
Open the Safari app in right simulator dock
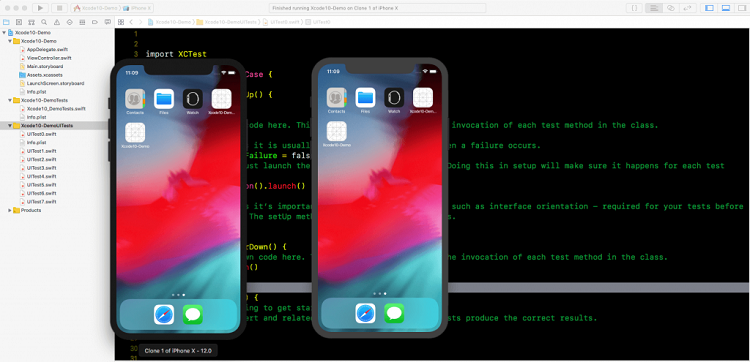click(365, 314)
